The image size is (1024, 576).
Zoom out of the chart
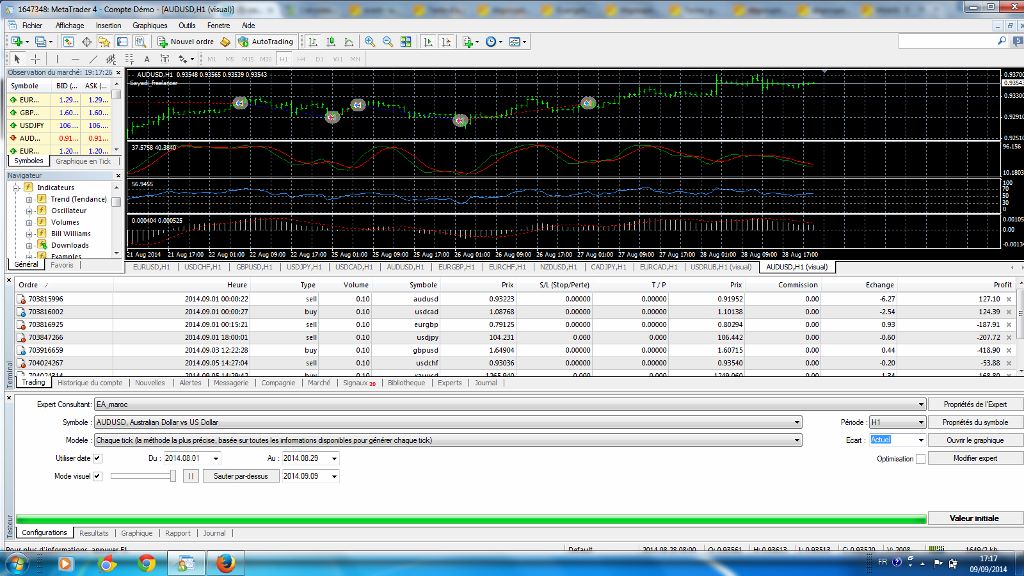coord(387,42)
